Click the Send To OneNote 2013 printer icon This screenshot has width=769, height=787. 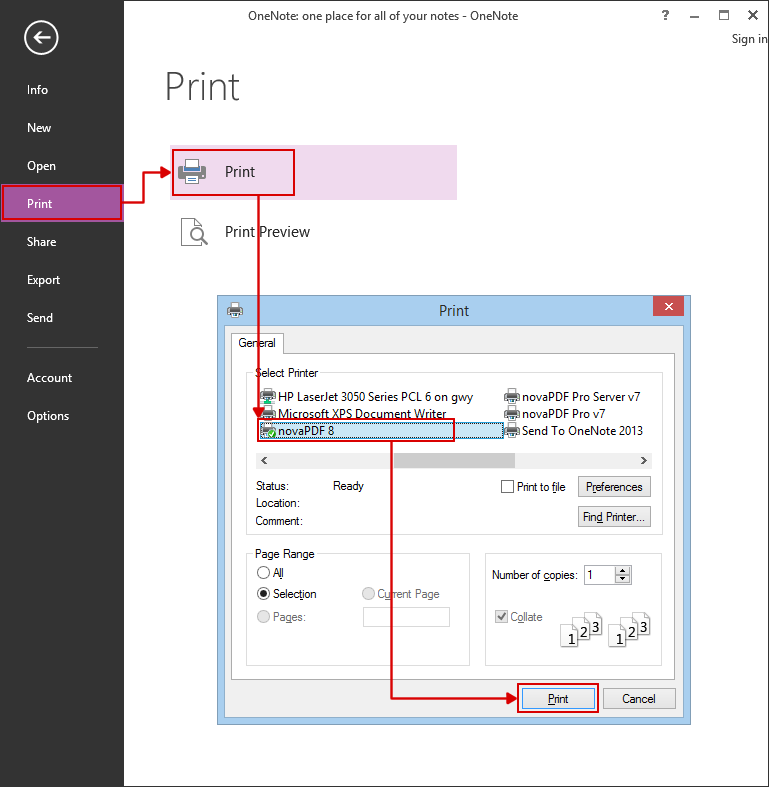pos(511,431)
